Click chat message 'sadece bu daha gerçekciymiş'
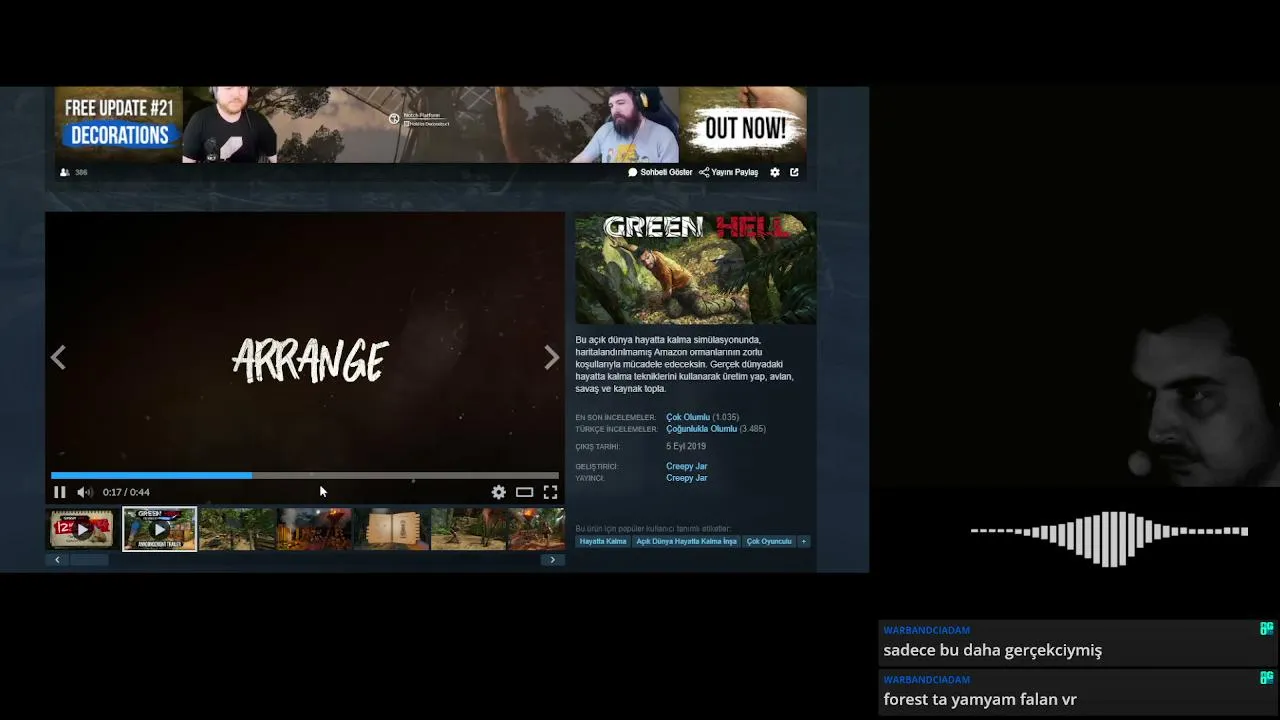The height and width of the screenshot is (720, 1280). pos(992,650)
